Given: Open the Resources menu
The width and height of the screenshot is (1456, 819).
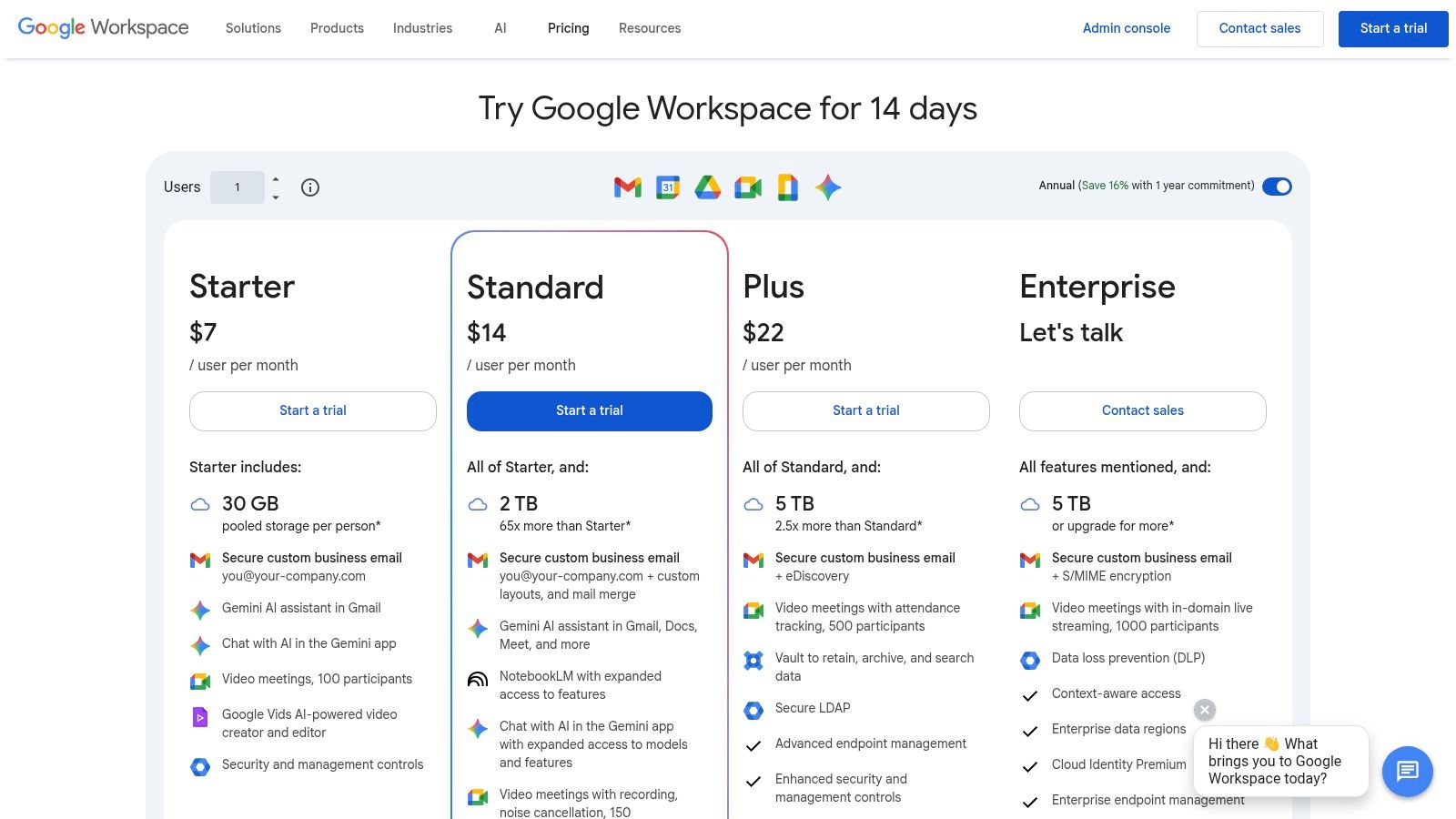Looking at the screenshot, I should pos(650,28).
